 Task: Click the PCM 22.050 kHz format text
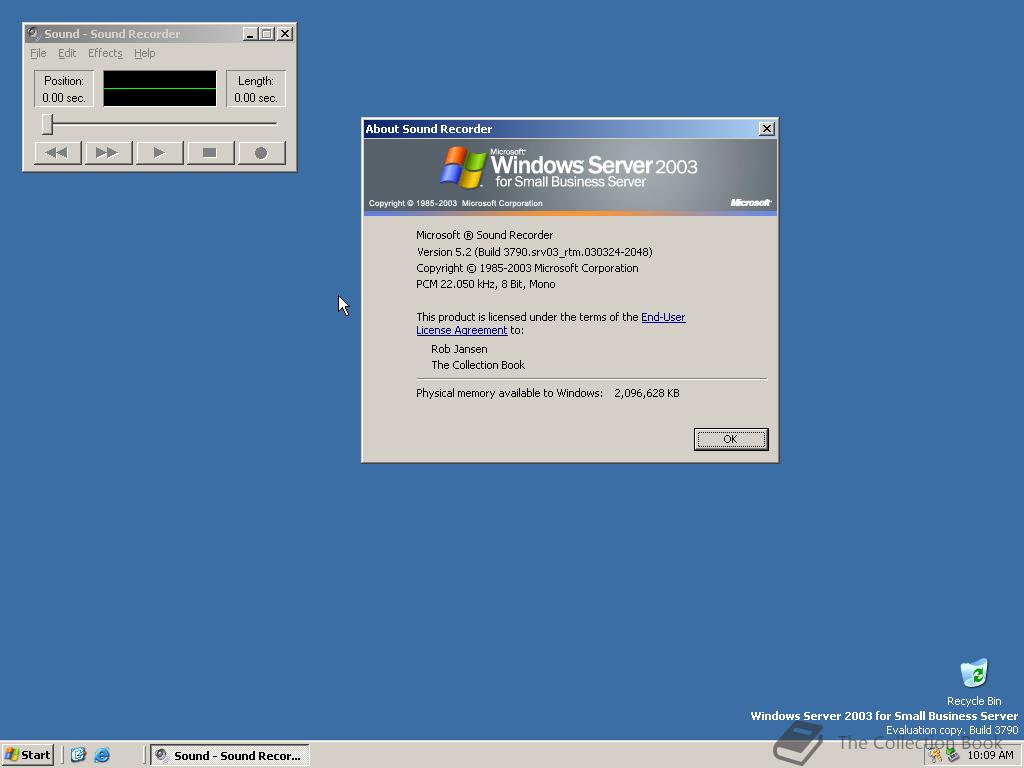pos(486,284)
